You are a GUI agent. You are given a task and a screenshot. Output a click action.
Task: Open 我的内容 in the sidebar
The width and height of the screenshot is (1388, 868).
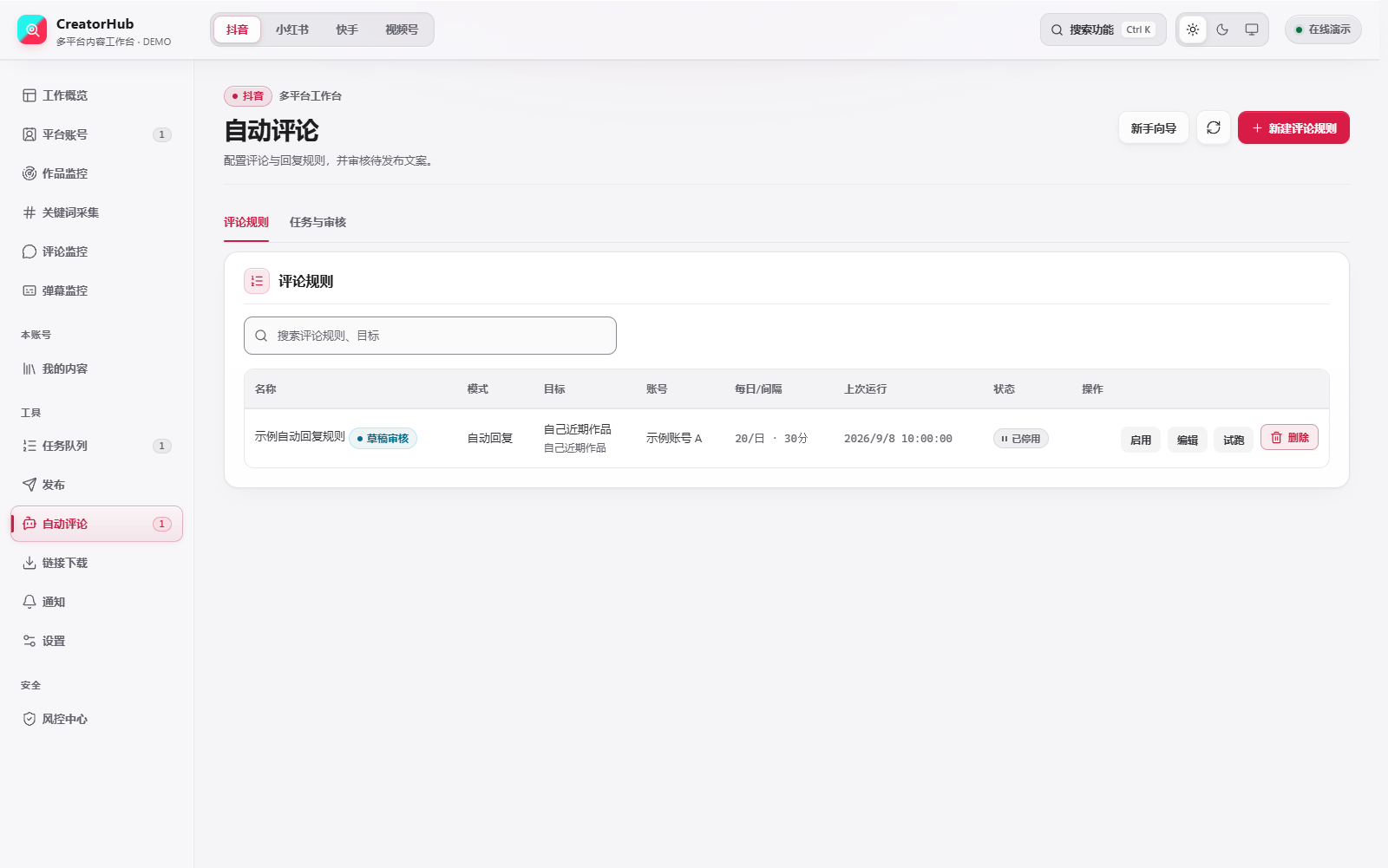point(96,369)
